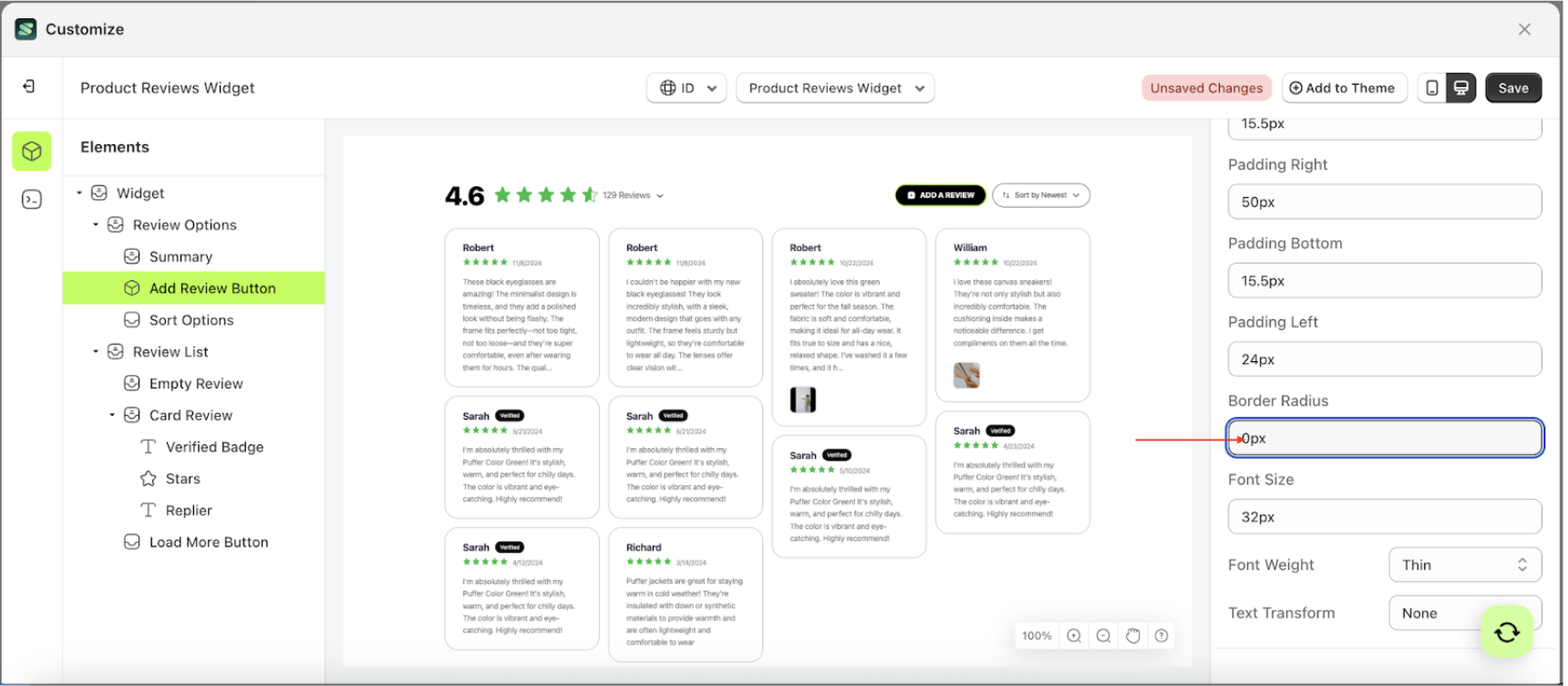Click the Replier text icon

149,510
